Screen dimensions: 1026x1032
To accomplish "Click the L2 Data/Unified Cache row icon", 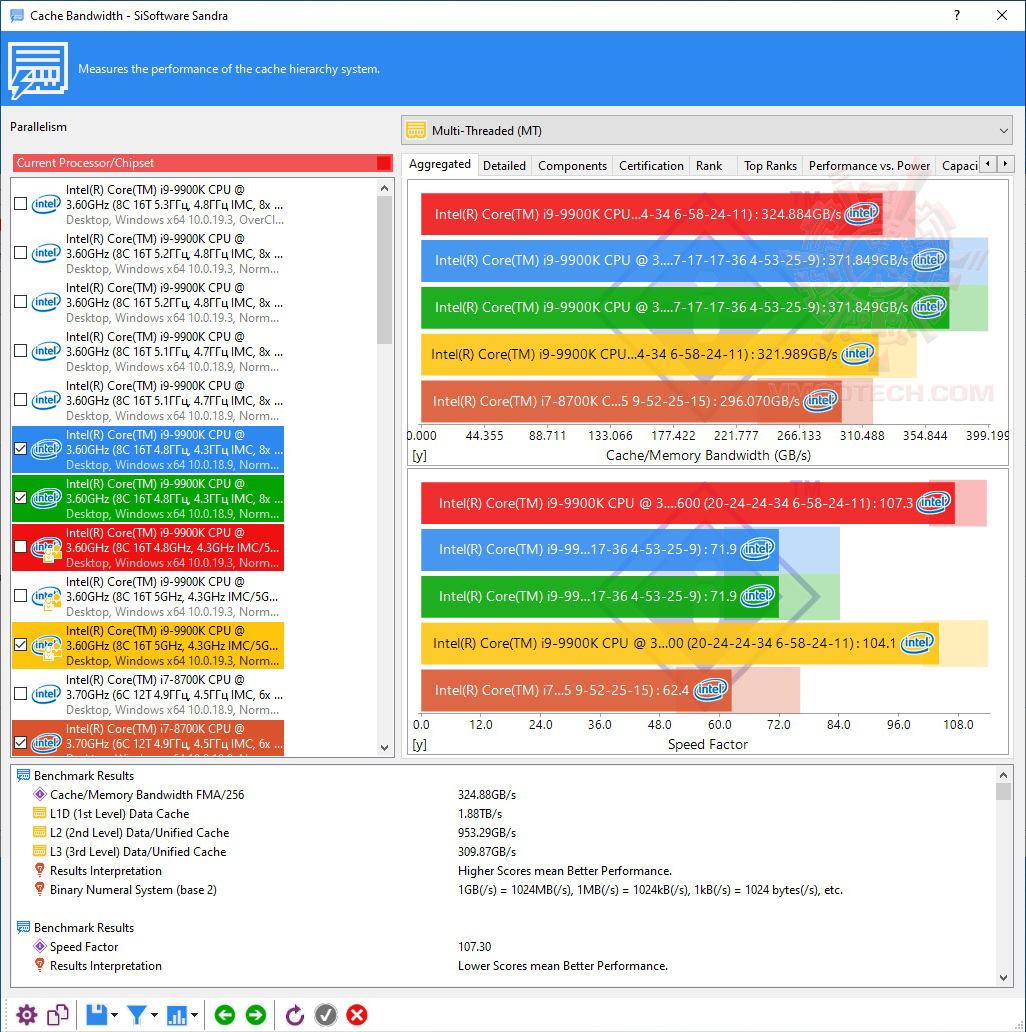I will click(39, 833).
